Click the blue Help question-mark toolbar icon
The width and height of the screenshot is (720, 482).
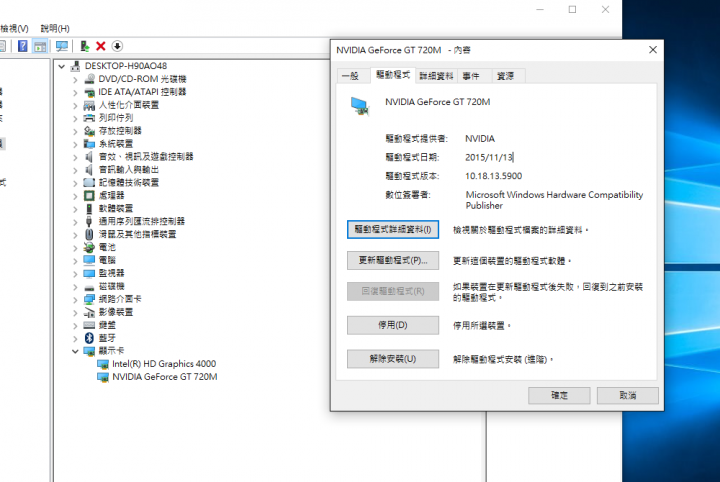point(22,46)
